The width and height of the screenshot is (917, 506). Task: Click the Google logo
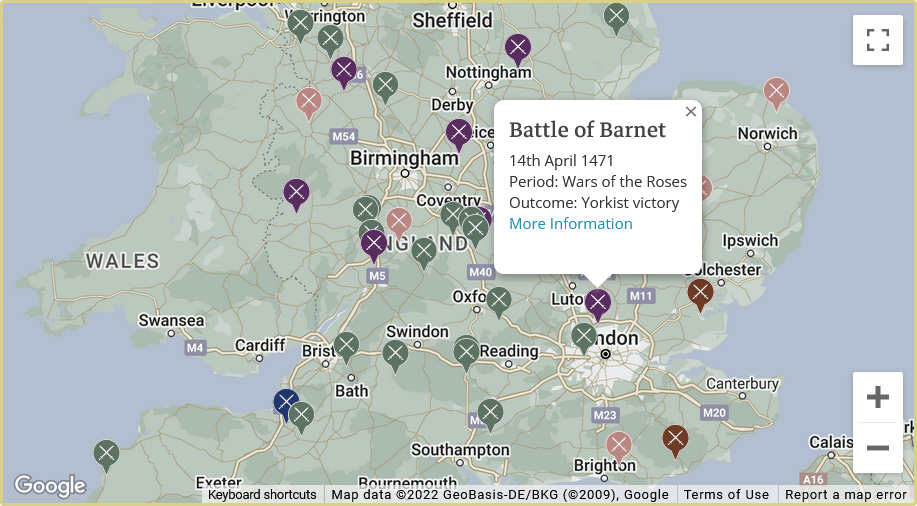pyautogui.click(x=50, y=487)
